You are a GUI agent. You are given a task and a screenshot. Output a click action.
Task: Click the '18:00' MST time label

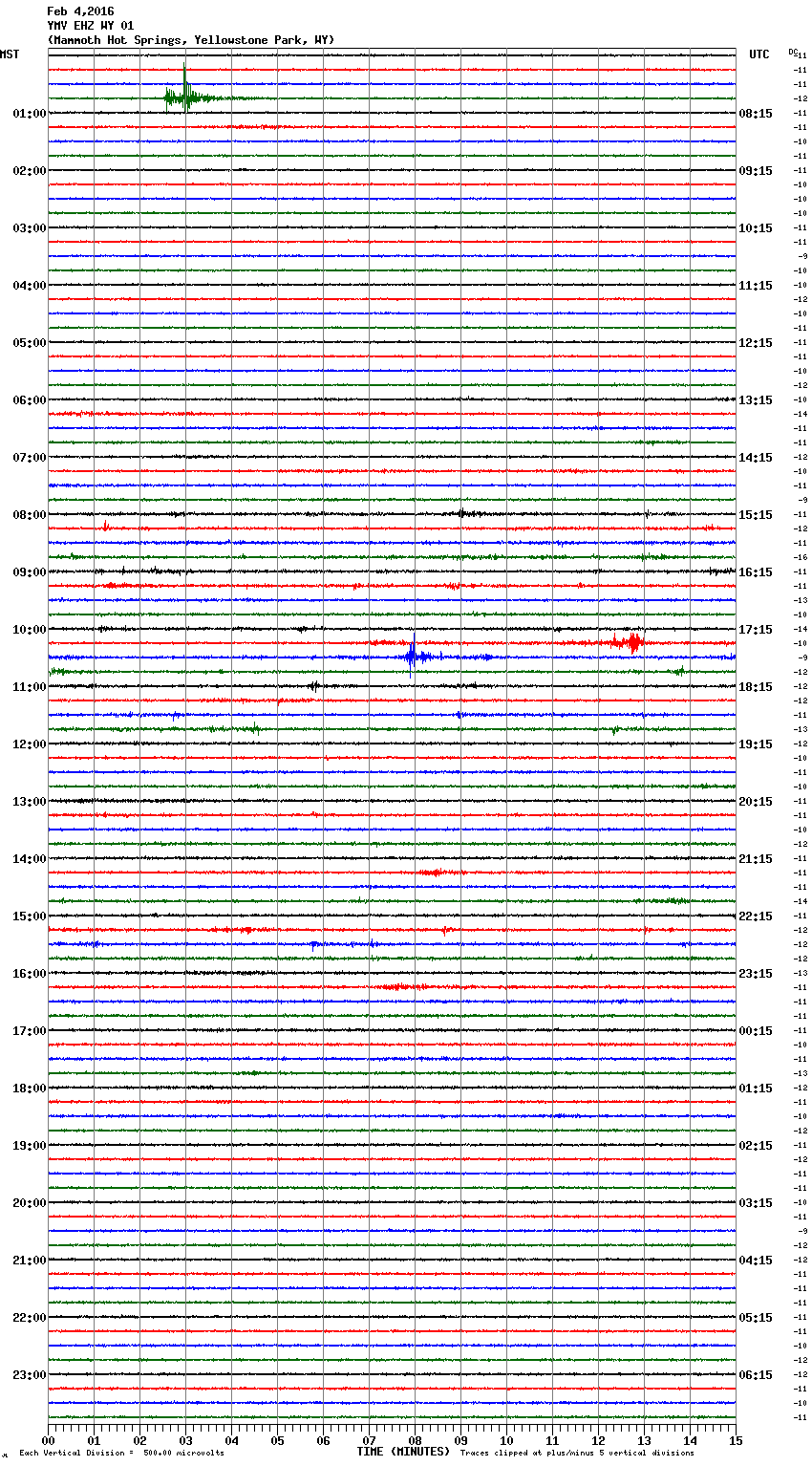pyautogui.click(x=30, y=1089)
